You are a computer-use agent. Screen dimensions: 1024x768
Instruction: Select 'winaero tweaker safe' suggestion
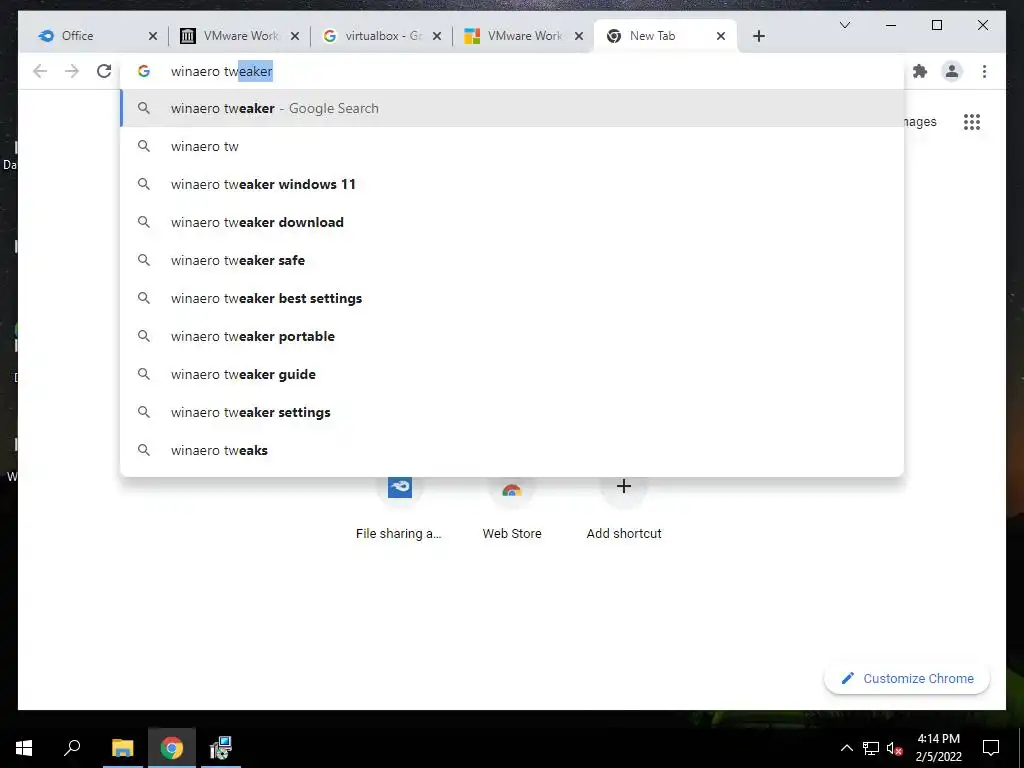pos(512,260)
